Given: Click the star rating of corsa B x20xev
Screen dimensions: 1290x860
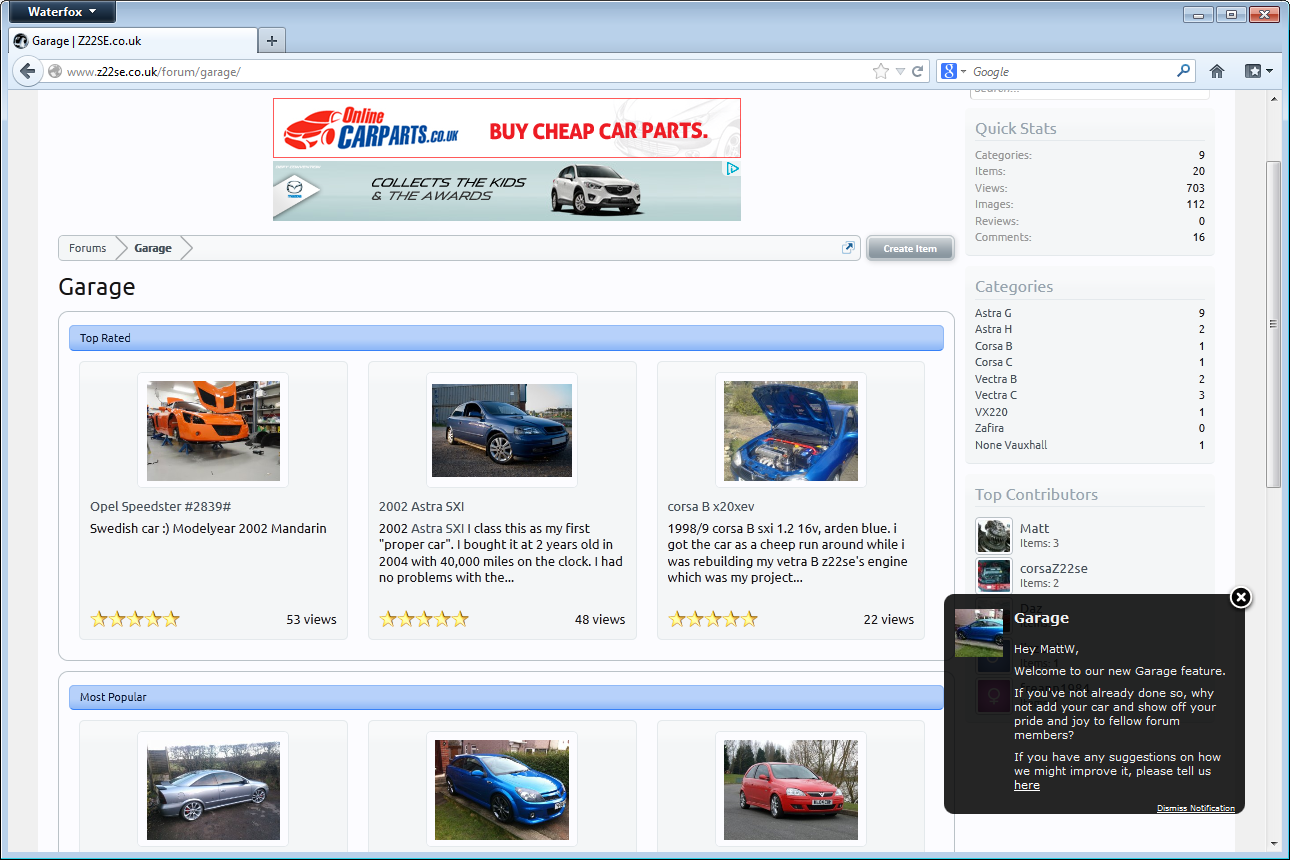Looking at the screenshot, I should coord(713,619).
